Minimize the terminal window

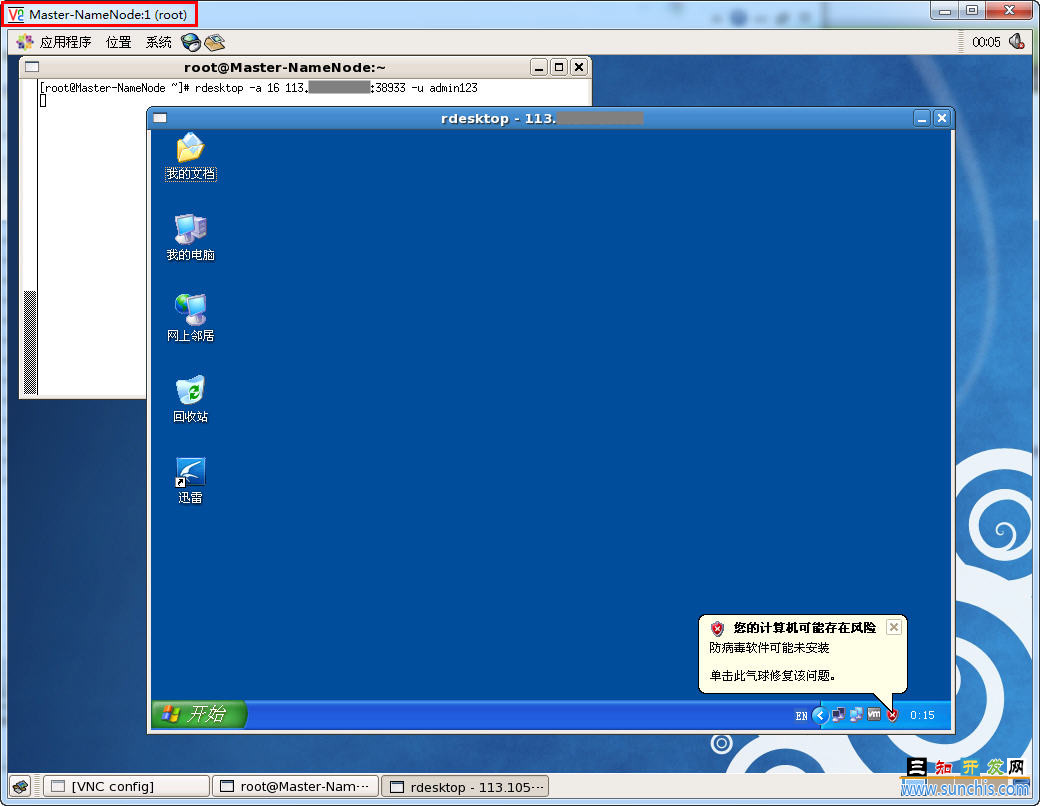[x=539, y=67]
